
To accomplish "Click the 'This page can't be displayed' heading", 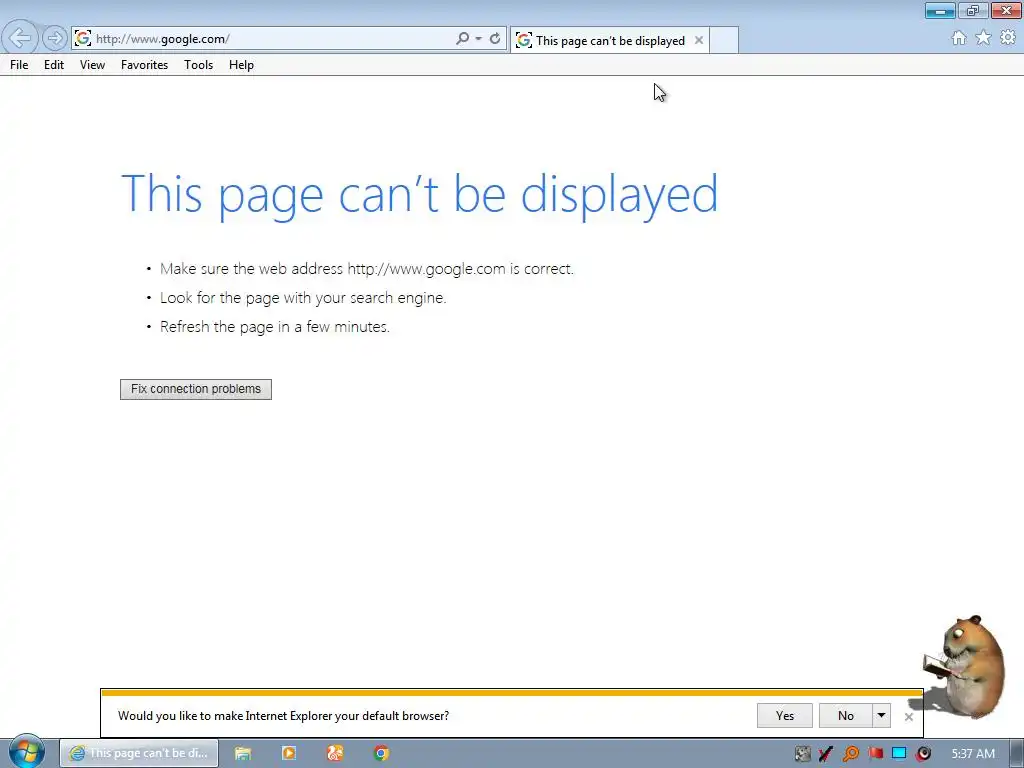I will [x=420, y=195].
